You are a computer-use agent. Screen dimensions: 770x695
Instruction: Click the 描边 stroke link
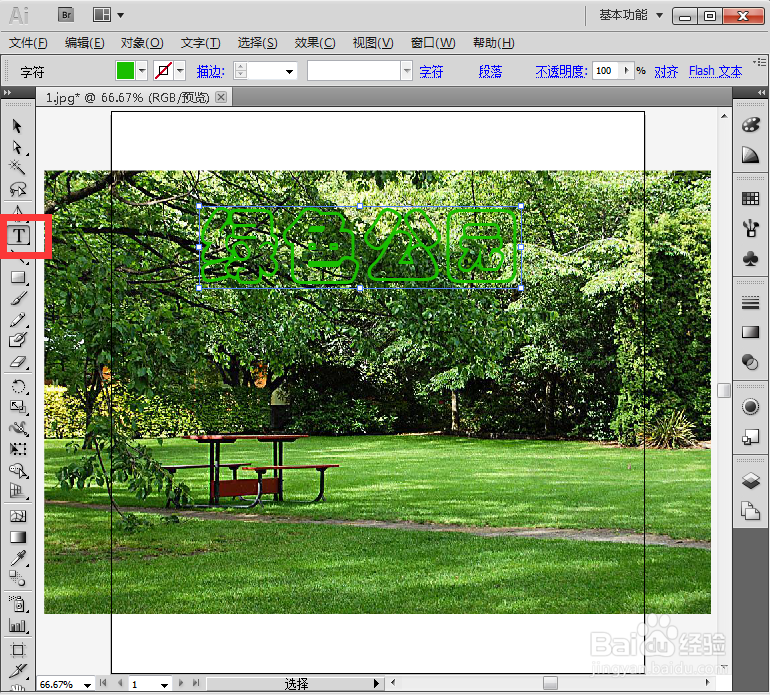[210, 72]
